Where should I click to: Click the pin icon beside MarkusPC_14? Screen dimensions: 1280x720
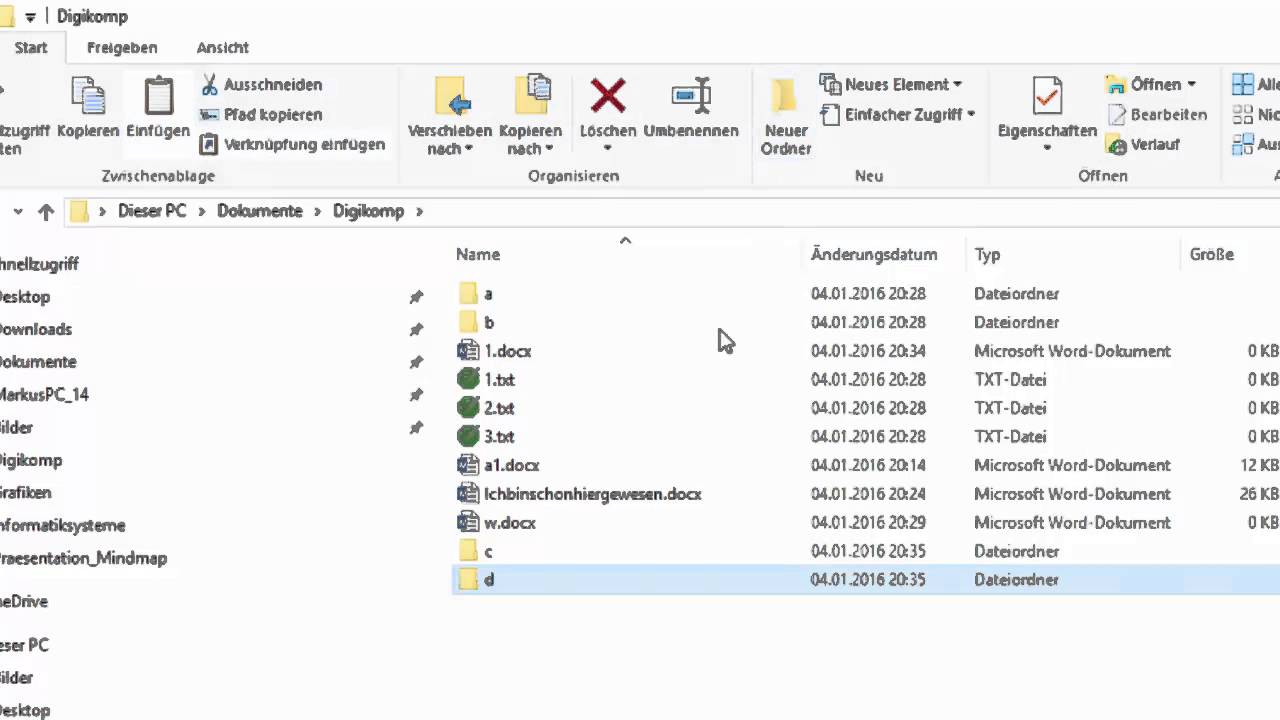click(416, 395)
